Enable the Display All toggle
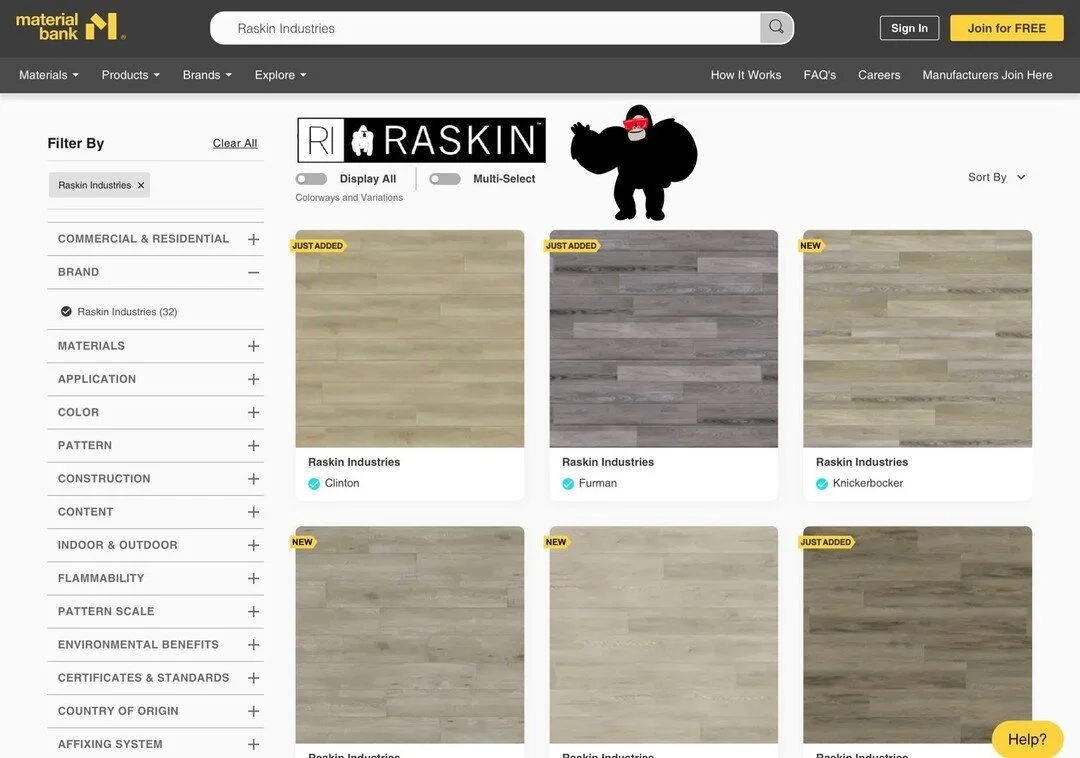This screenshot has height=758, width=1080. pyautogui.click(x=311, y=178)
